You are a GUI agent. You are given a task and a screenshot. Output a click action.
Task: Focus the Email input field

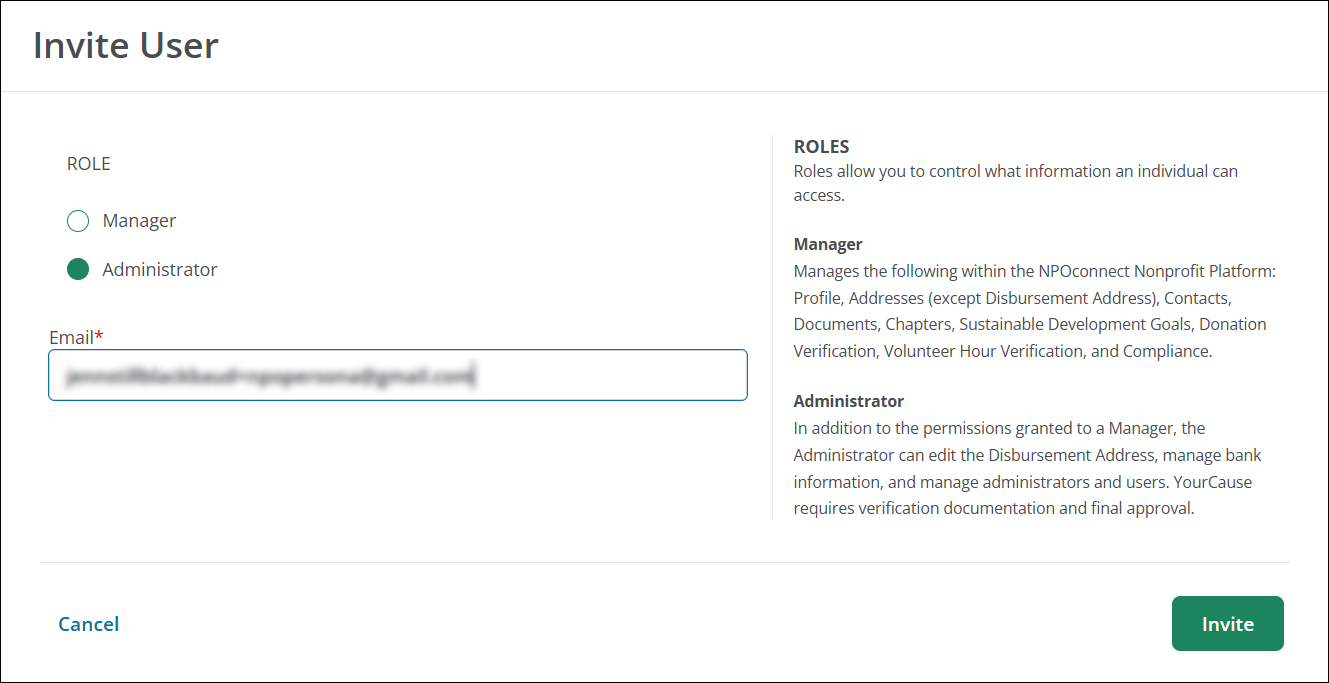(x=397, y=375)
